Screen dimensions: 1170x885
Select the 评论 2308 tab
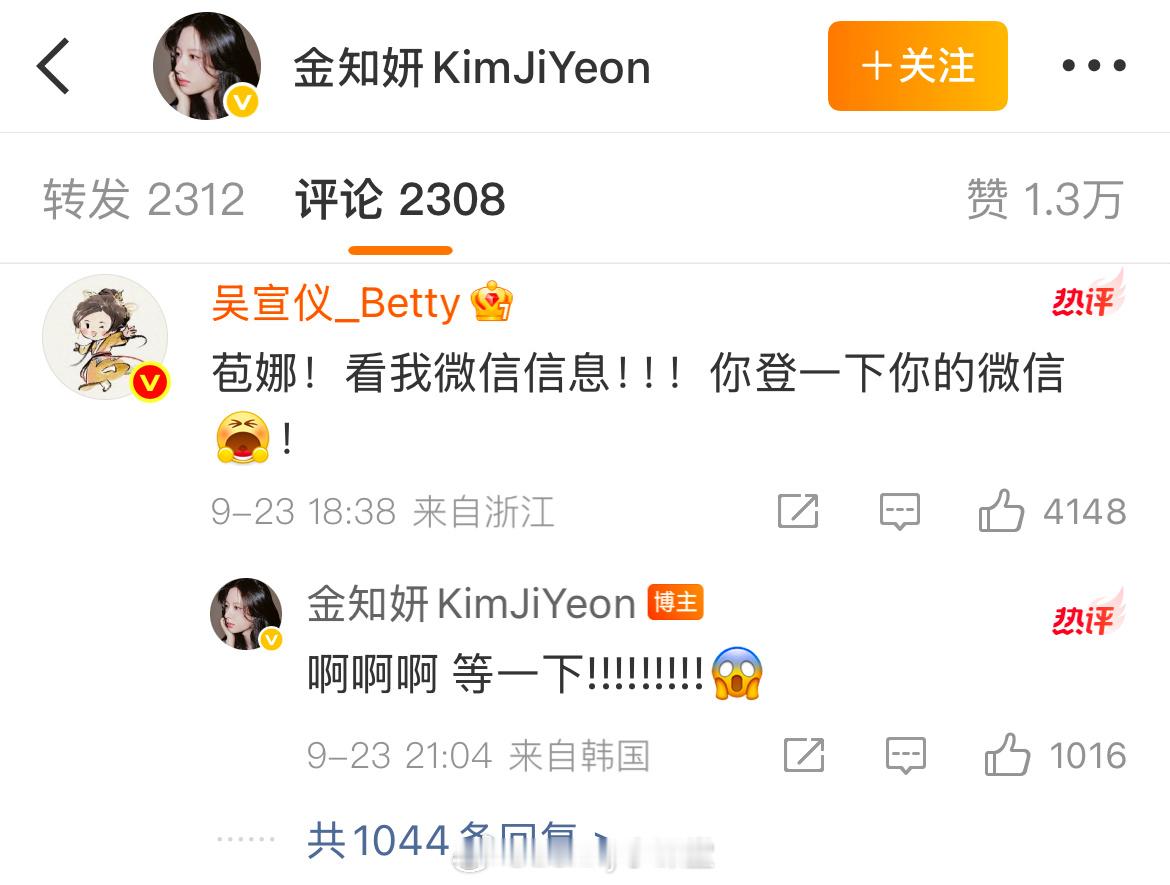pyautogui.click(x=401, y=199)
